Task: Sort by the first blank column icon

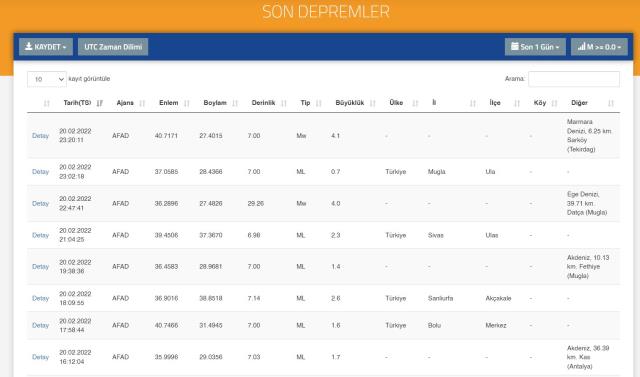Action: point(47,103)
